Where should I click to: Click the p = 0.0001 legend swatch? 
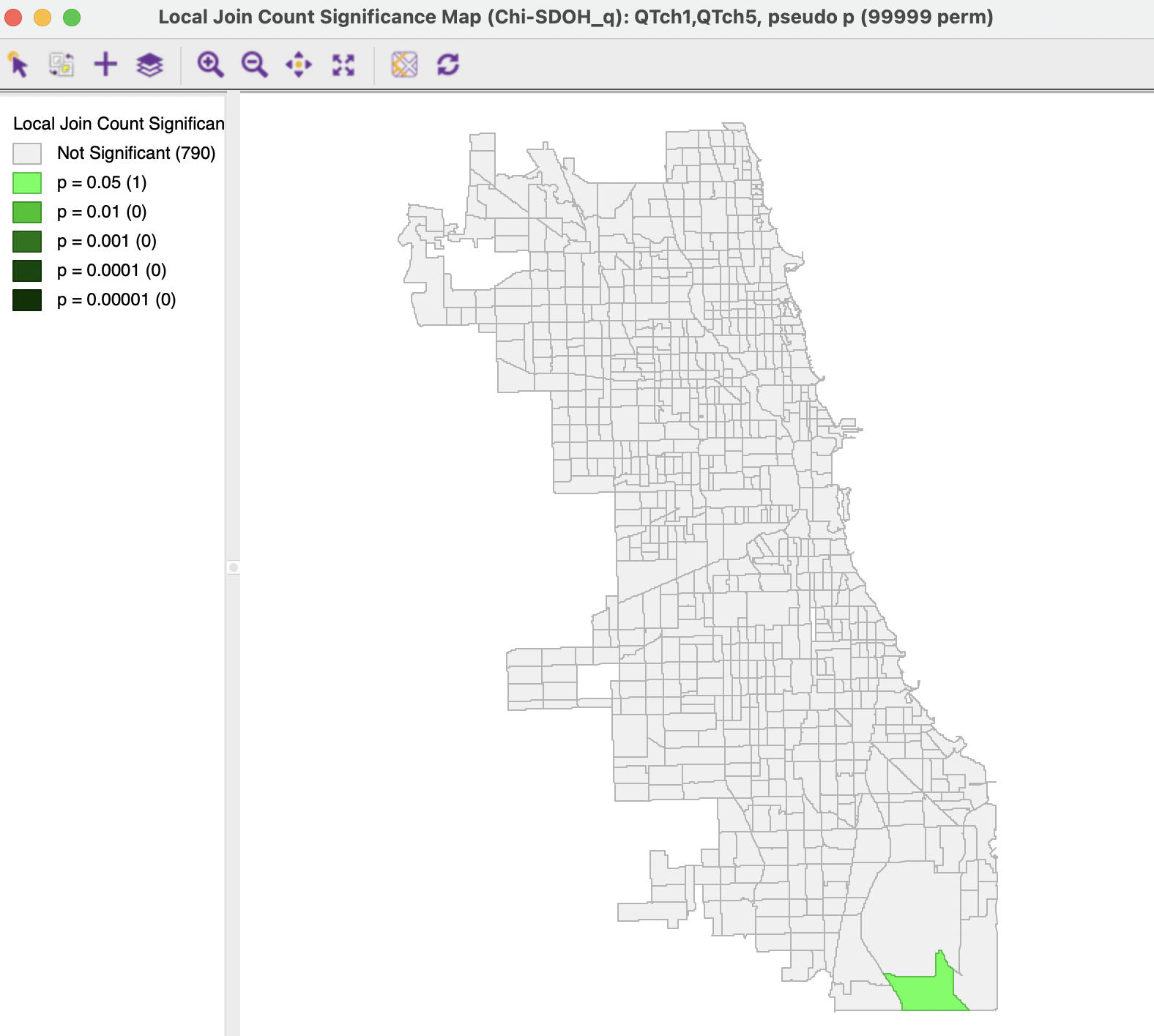click(27, 270)
